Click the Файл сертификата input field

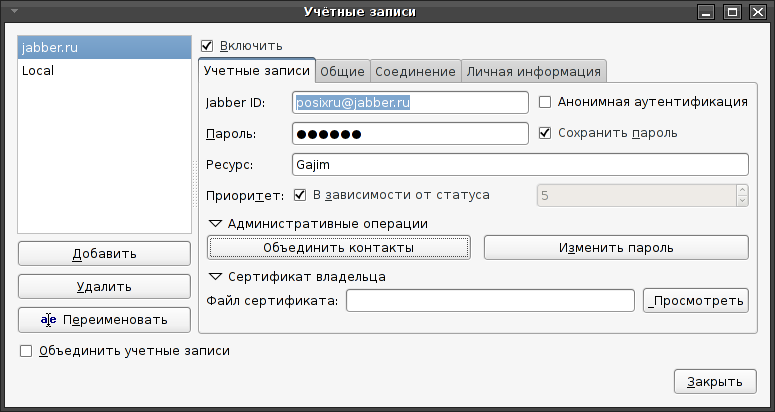click(490, 301)
